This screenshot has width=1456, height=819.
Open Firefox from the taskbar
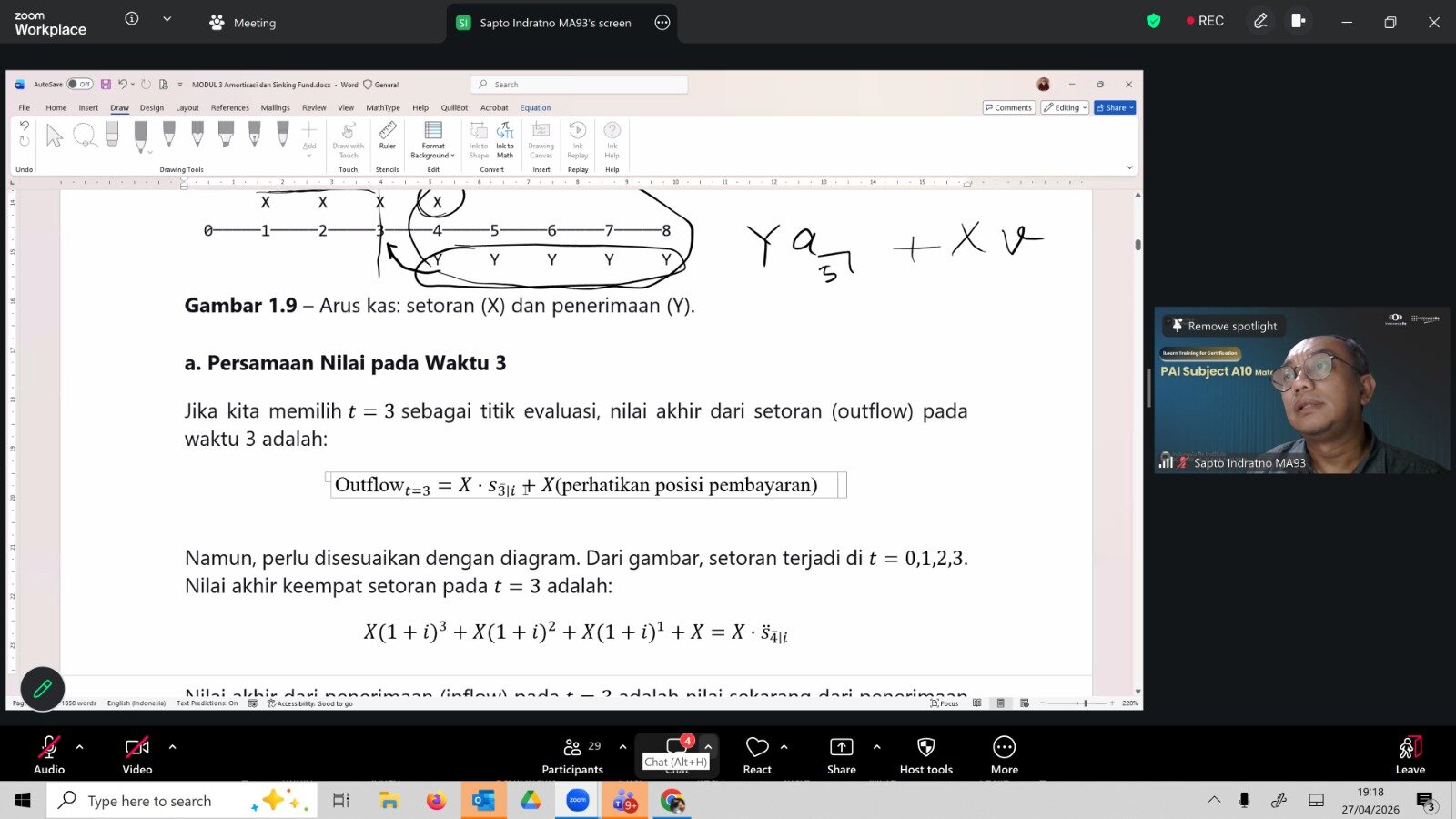coord(437,801)
